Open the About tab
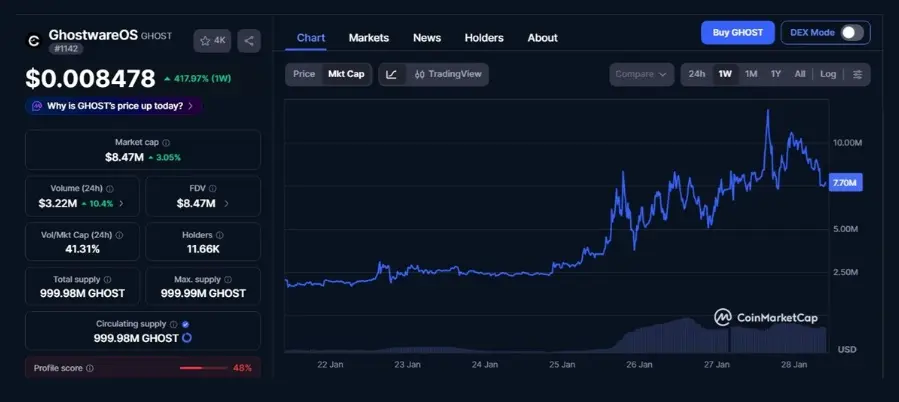This screenshot has height=402, width=899. coord(542,38)
